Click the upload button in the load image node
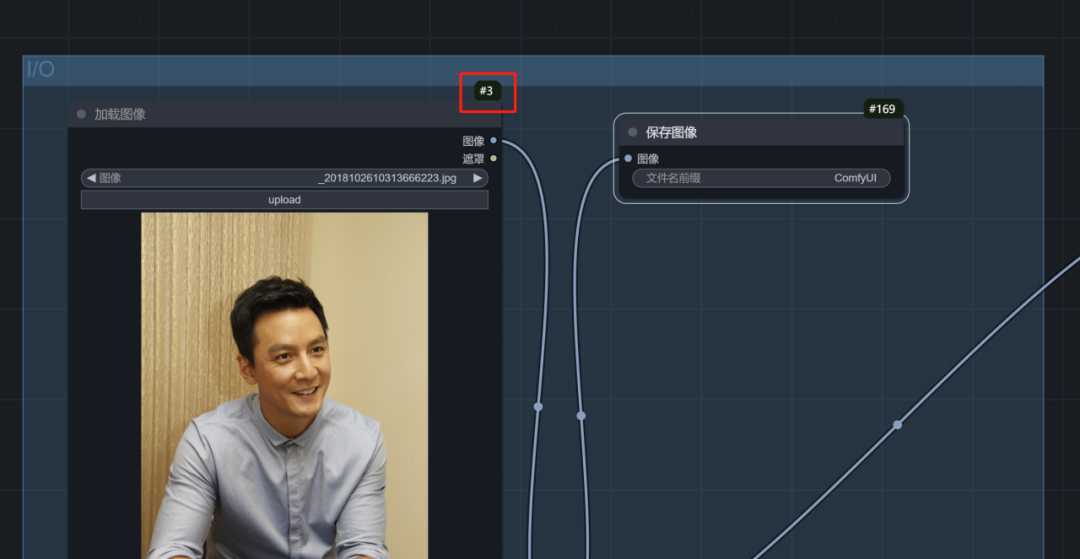1080x559 pixels. (284, 200)
